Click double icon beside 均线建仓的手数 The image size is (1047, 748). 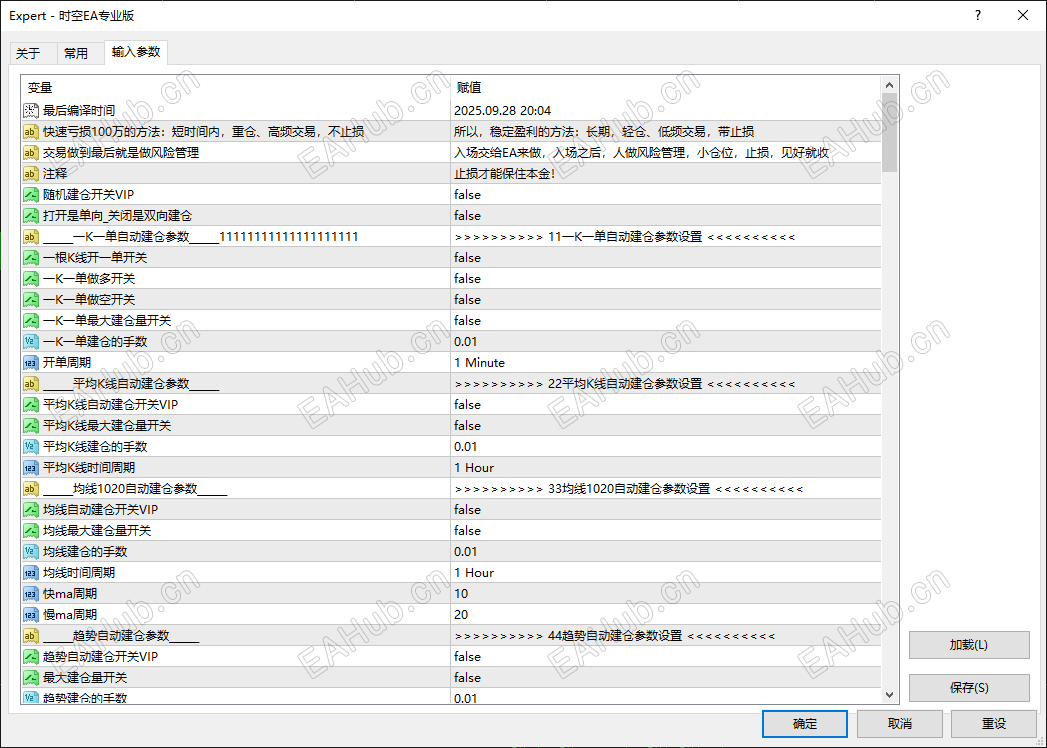point(31,552)
